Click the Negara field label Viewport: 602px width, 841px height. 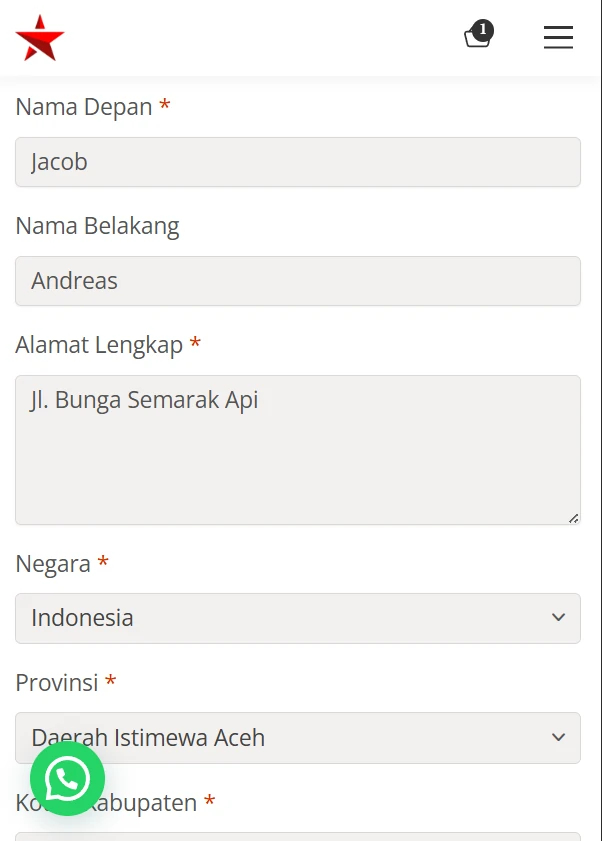(53, 564)
